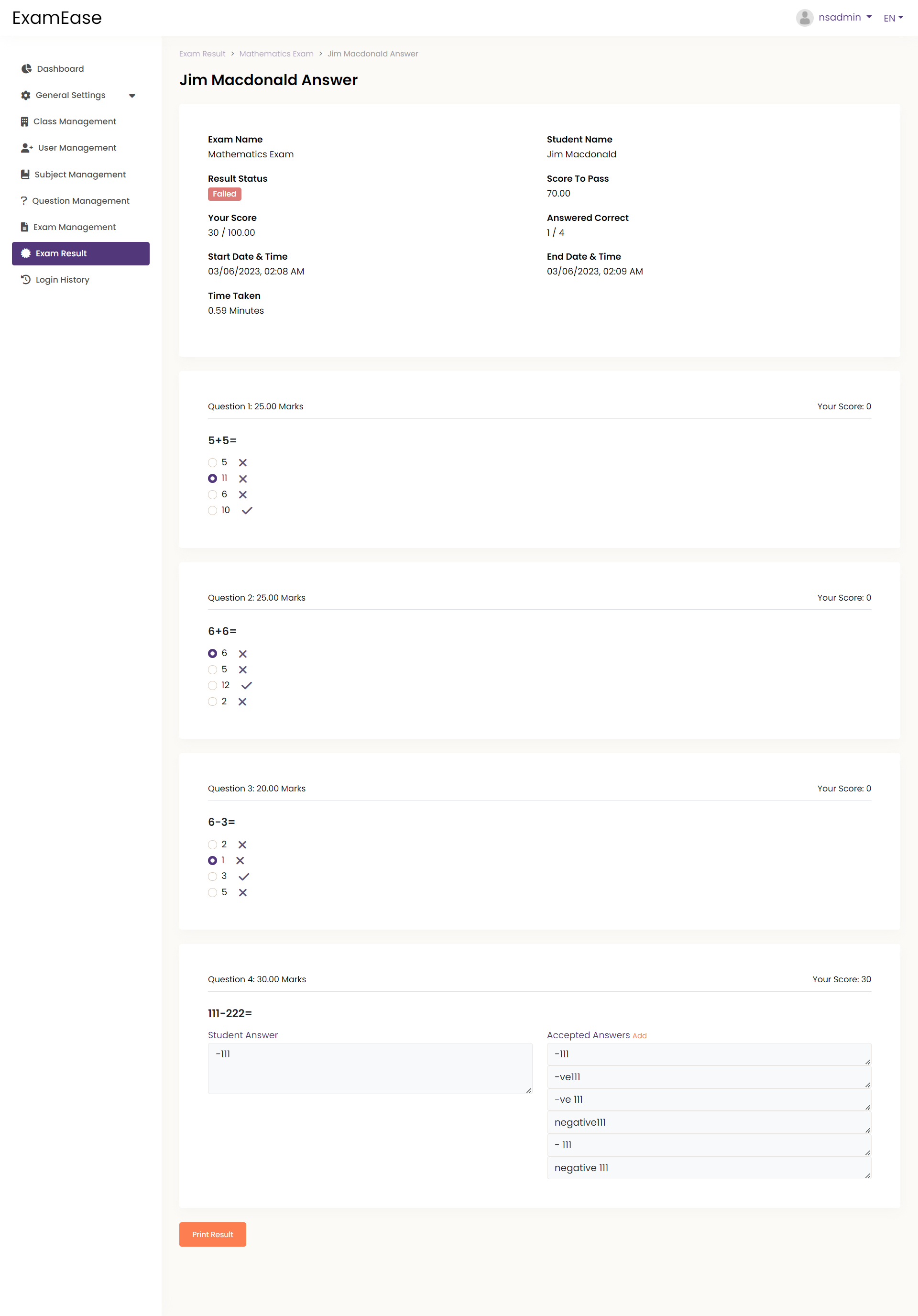
Task: Select radio option 10 for question 5+5=
Action: [x=213, y=511]
